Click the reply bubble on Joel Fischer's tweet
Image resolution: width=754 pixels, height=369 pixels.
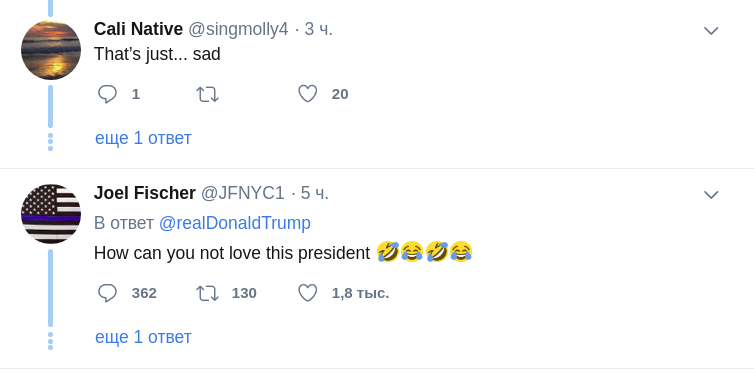point(107,293)
